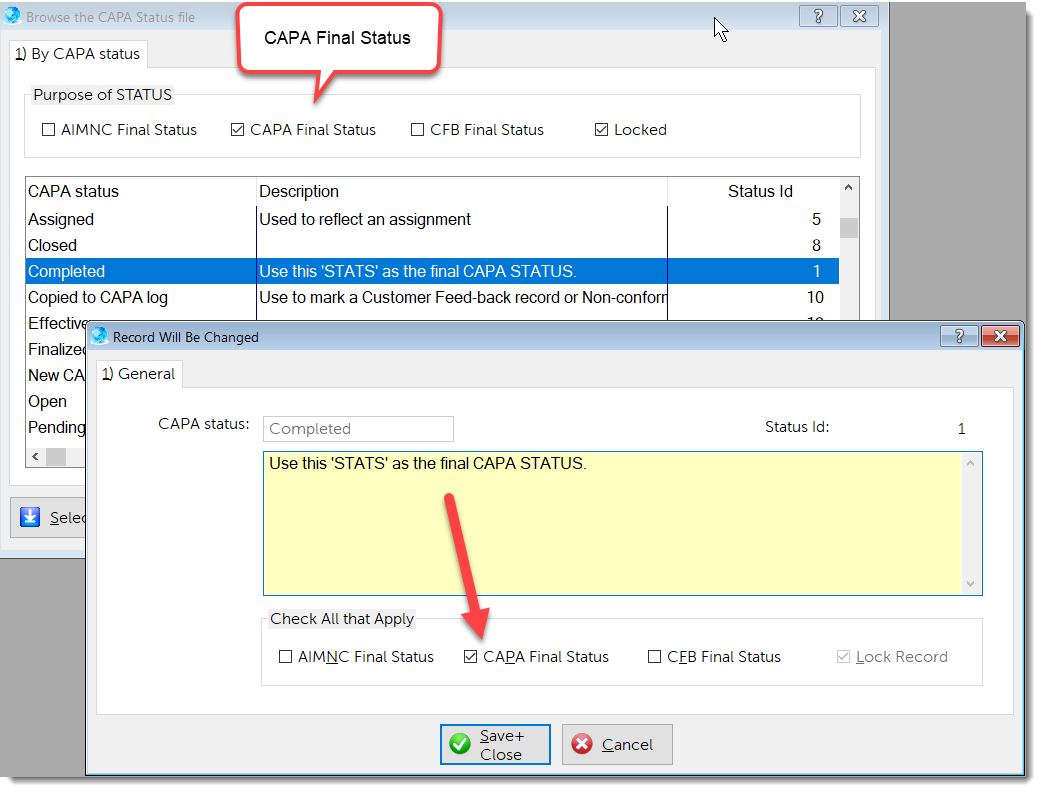The width and height of the screenshot is (1041, 792).
Task: Uncheck CAPA Final Status in dialog
Action: [x=471, y=657]
